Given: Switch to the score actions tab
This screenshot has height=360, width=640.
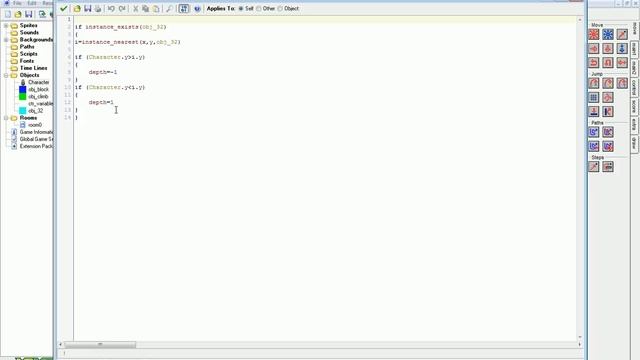Looking at the screenshot, I should pos(634,106).
